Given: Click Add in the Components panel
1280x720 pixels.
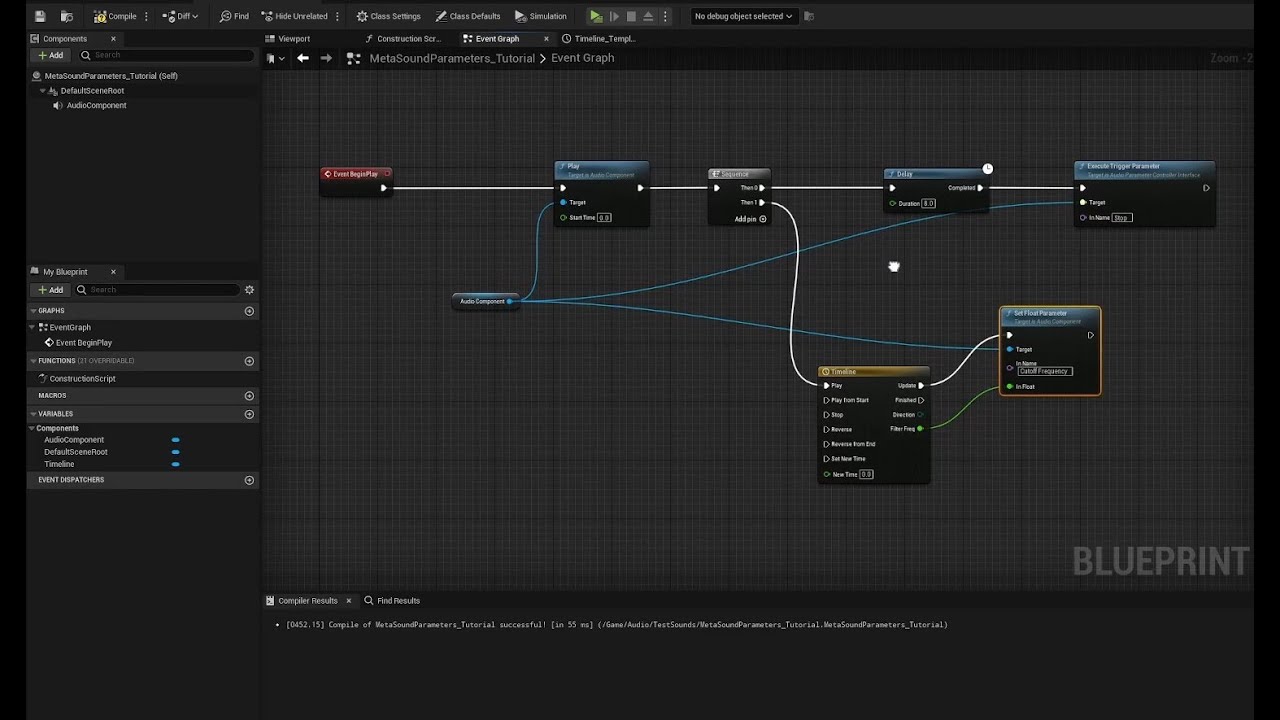Looking at the screenshot, I should click(x=50, y=55).
